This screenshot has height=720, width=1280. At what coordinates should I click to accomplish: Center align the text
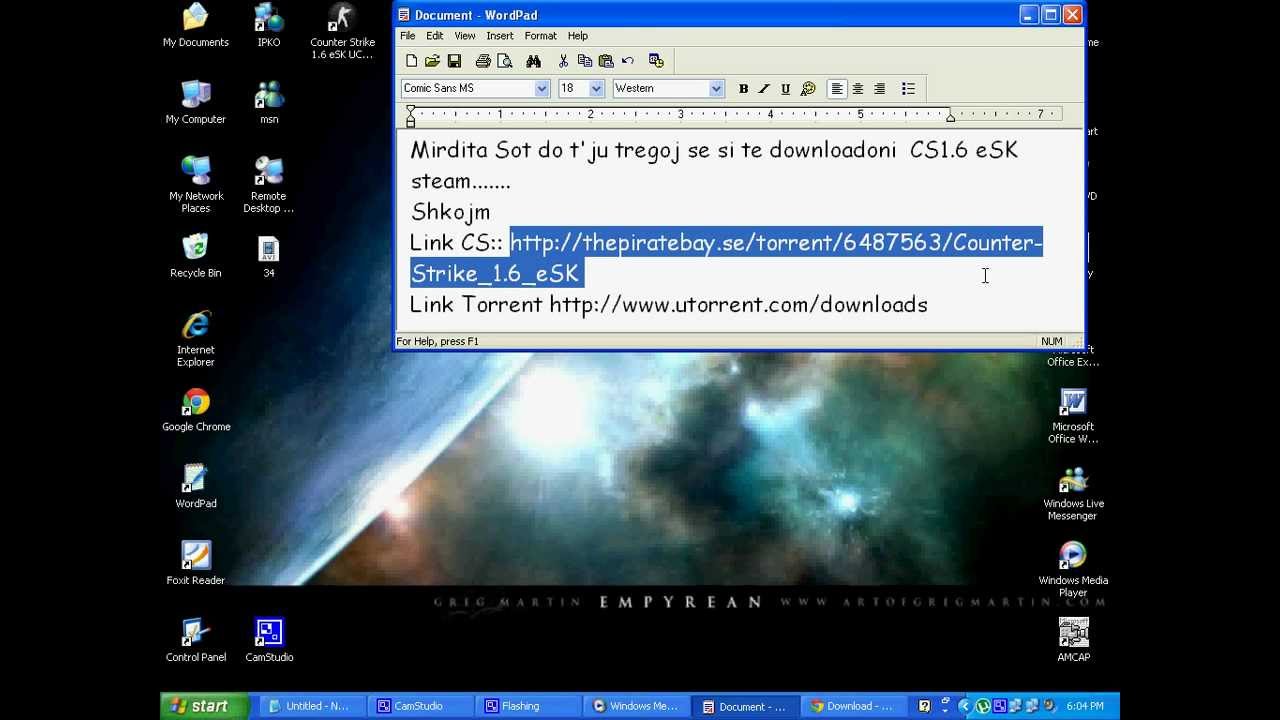click(858, 89)
